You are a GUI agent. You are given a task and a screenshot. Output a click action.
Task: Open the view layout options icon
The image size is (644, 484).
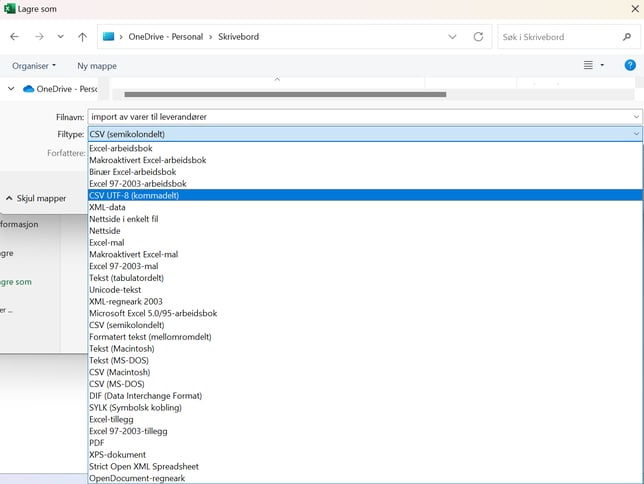click(x=589, y=65)
